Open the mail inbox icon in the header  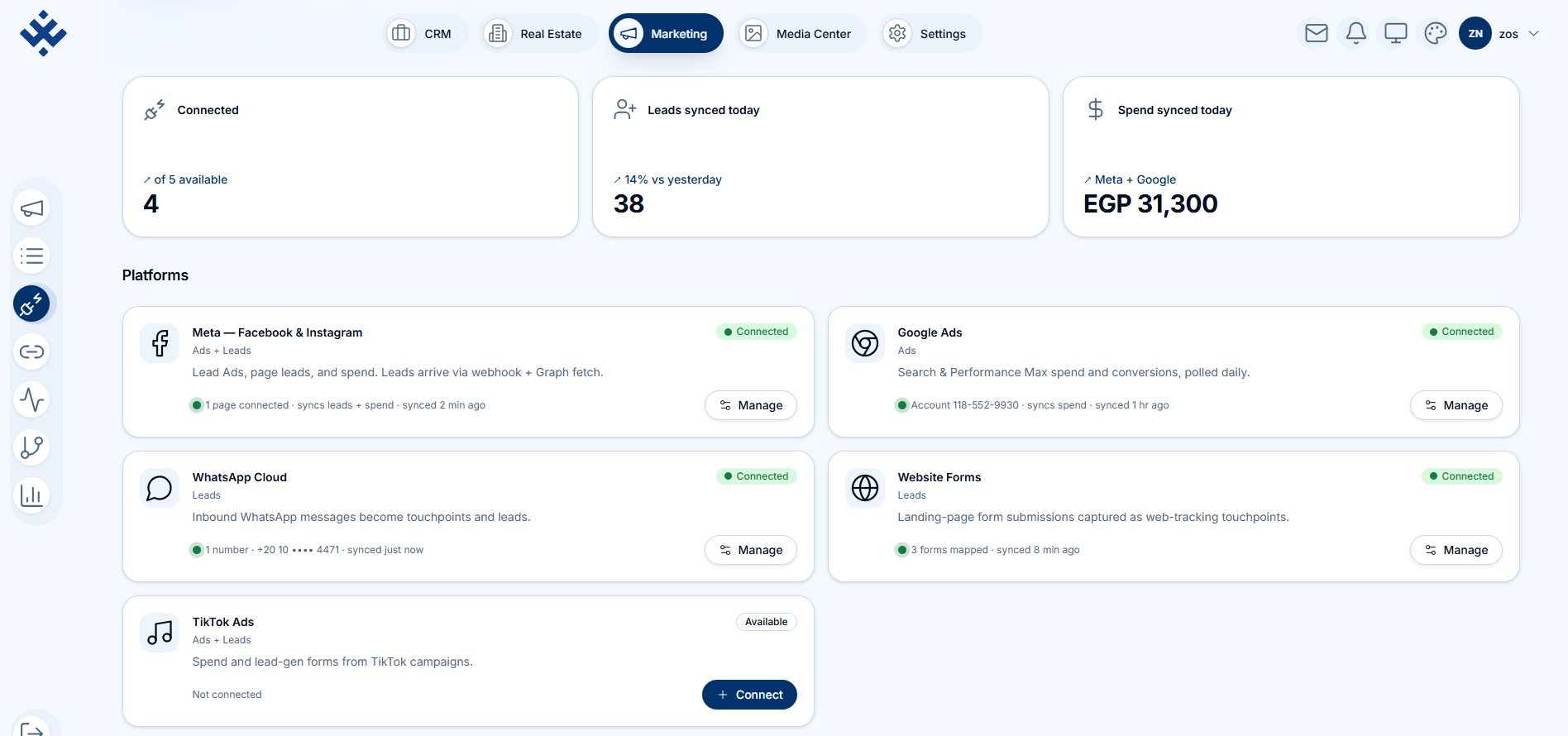click(1317, 33)
